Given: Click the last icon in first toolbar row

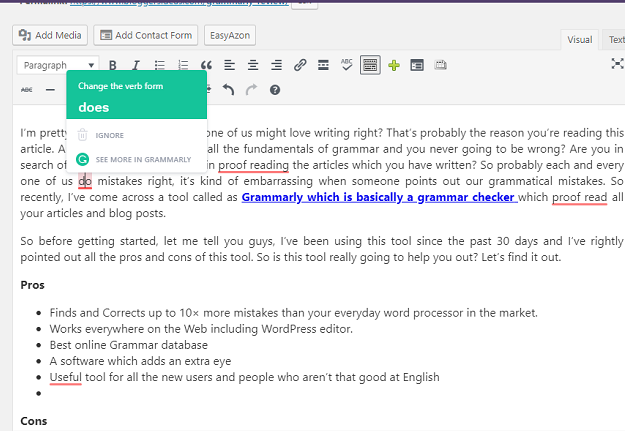Looking at the screenshot, I should 440,65.
